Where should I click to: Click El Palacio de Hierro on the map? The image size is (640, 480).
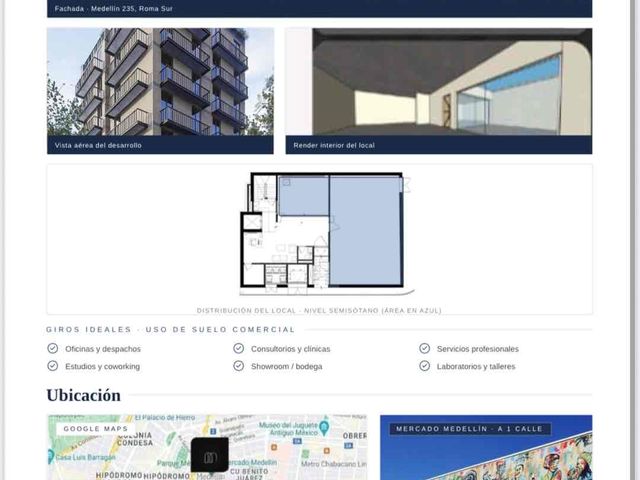(x=166, y=418)
